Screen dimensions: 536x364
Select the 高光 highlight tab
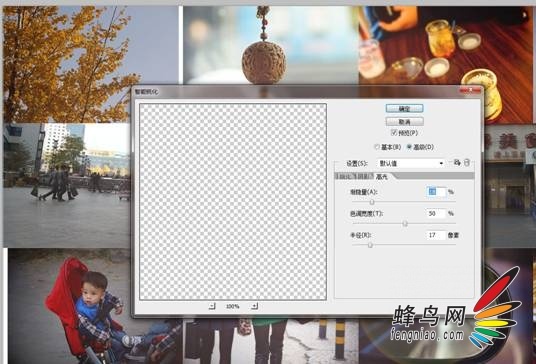382,176
